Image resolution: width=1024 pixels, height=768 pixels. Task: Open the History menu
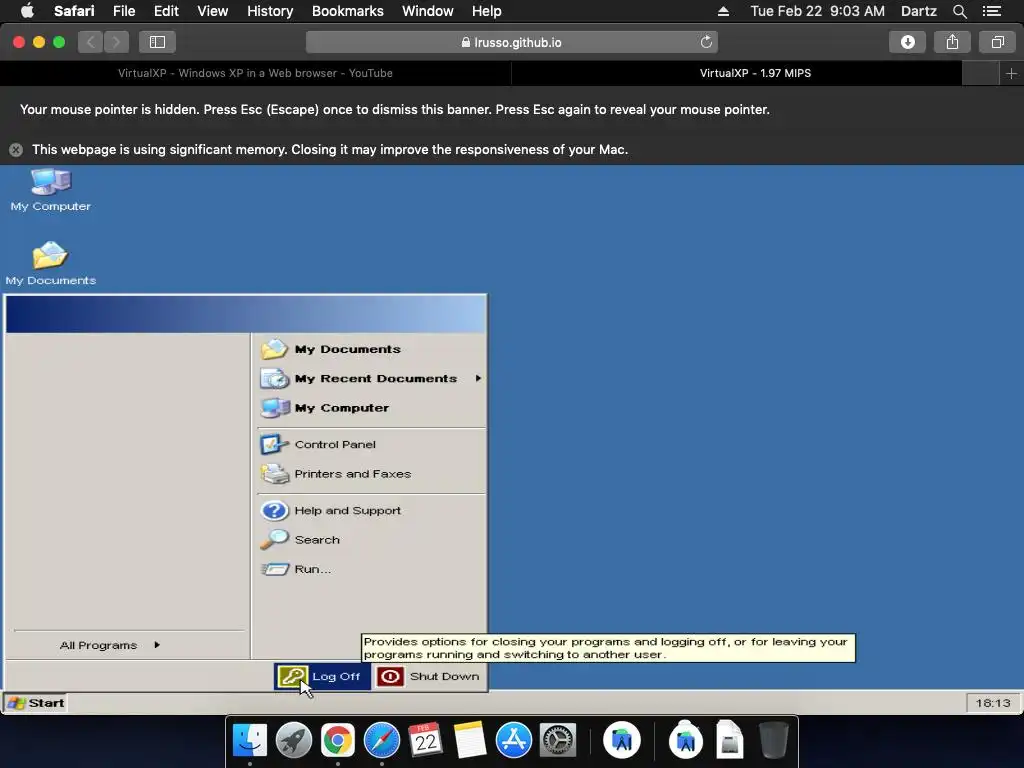click(x=270, y=11)
